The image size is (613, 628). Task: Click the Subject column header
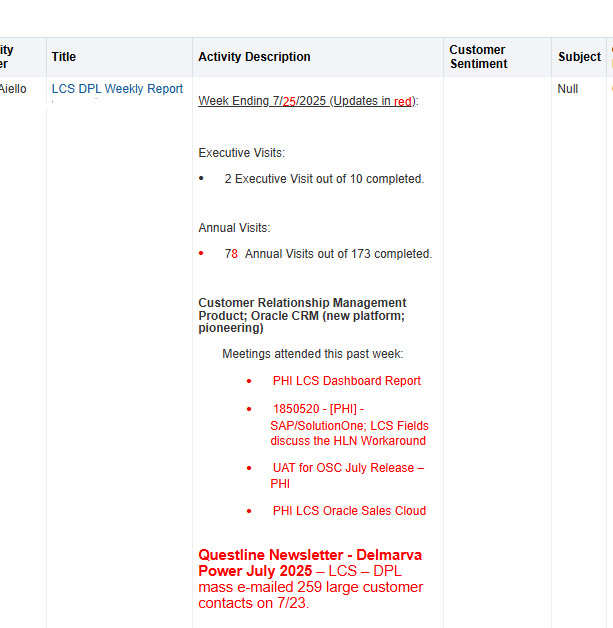(x=579, y=57)
